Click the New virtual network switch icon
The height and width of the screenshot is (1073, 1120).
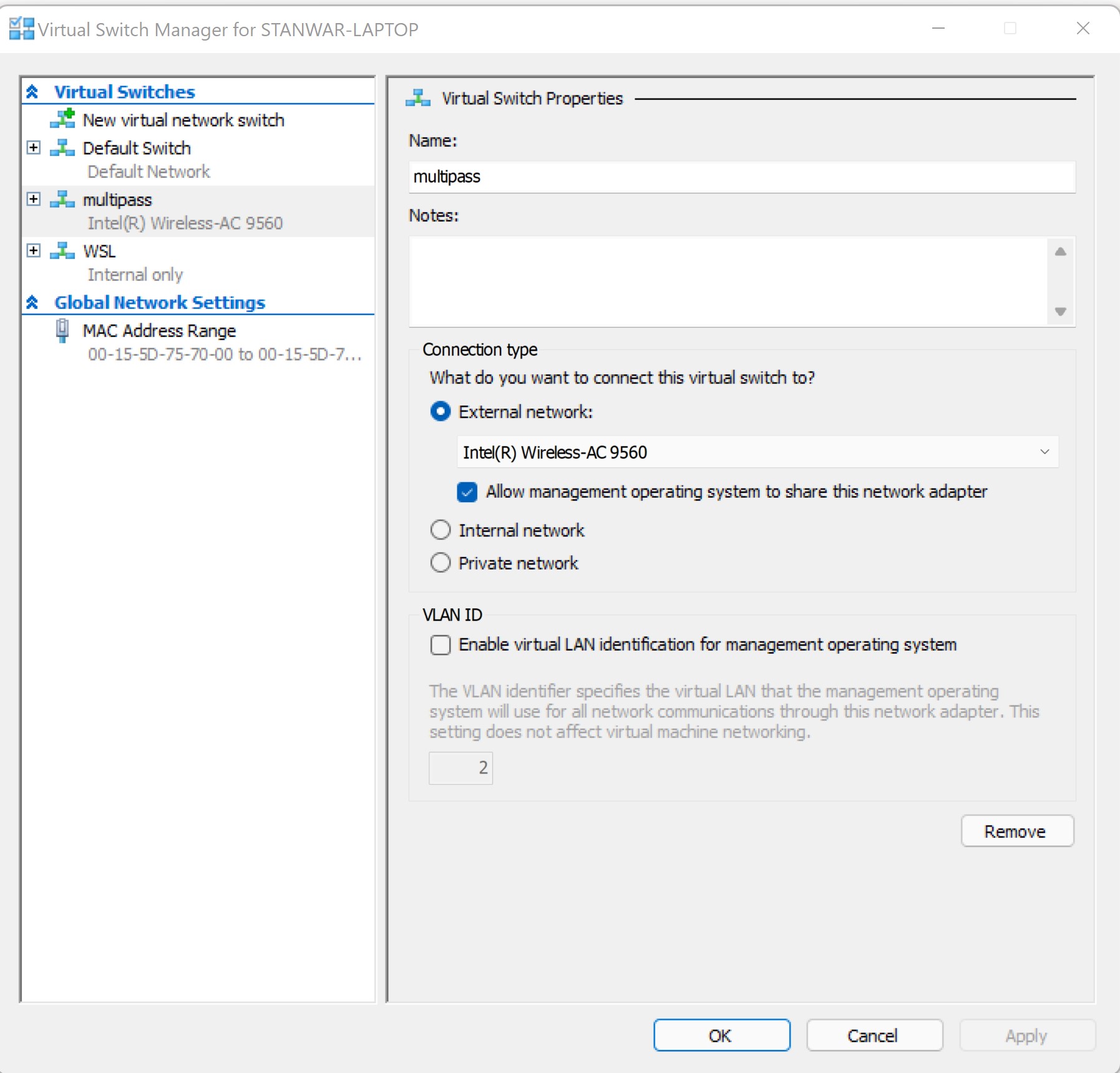[62, 119]
